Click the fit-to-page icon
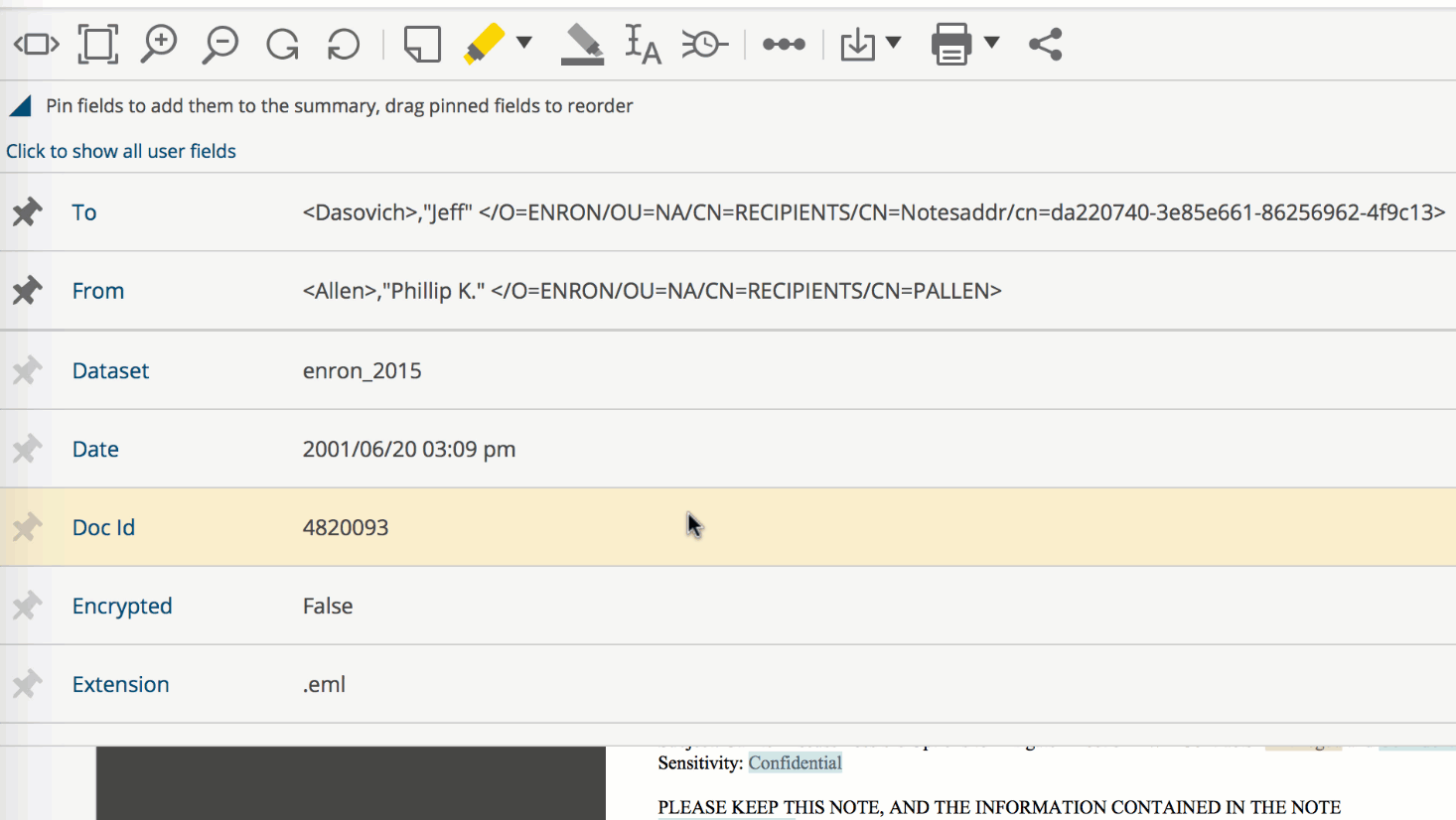 (x=98, y=45)
